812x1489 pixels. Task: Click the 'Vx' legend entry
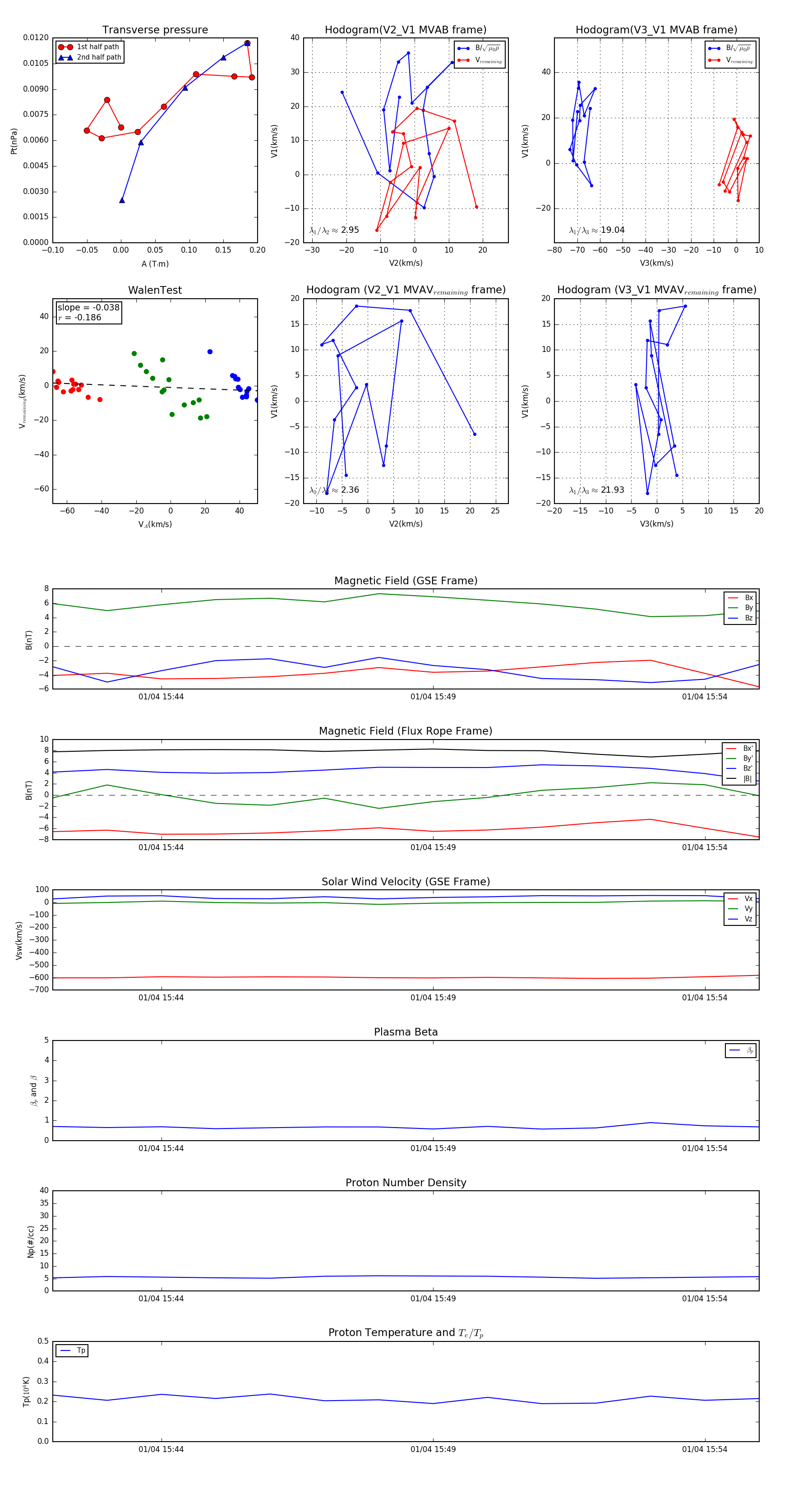[x=741, y=899]
